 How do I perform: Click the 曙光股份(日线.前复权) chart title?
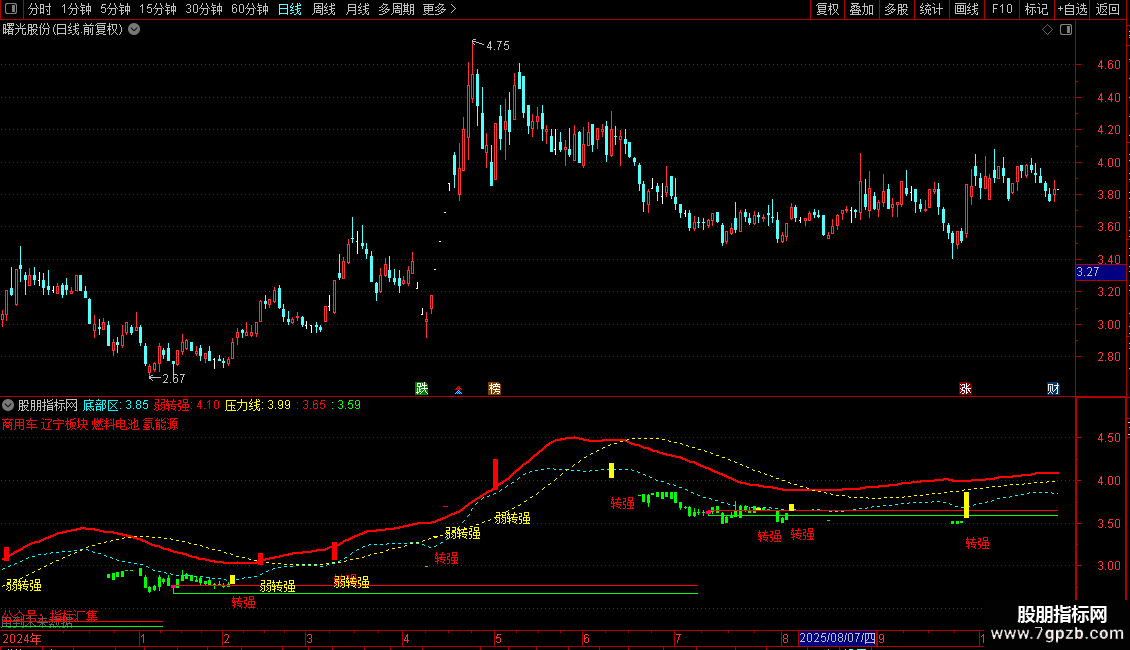point(63,30)
